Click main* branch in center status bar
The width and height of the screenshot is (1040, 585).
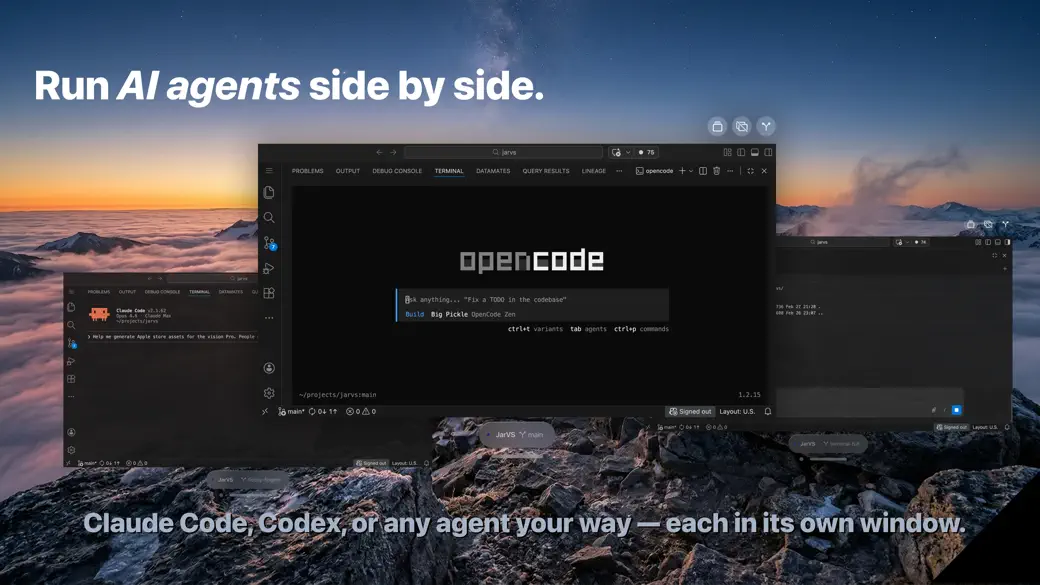pos(291,411)
